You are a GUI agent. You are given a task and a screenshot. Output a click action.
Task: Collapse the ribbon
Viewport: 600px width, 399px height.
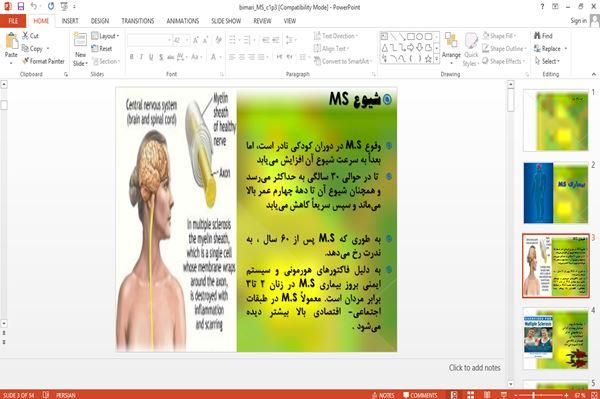(593, 74)
